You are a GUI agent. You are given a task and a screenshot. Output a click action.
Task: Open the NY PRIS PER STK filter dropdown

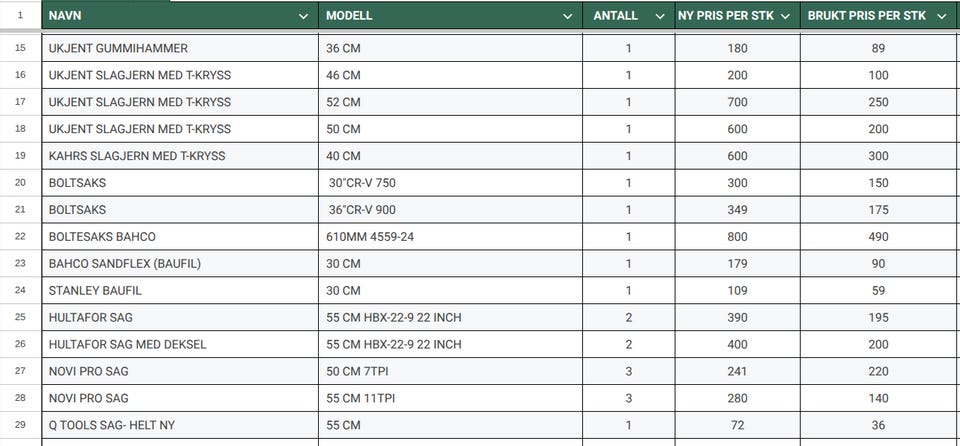[785, 16]
